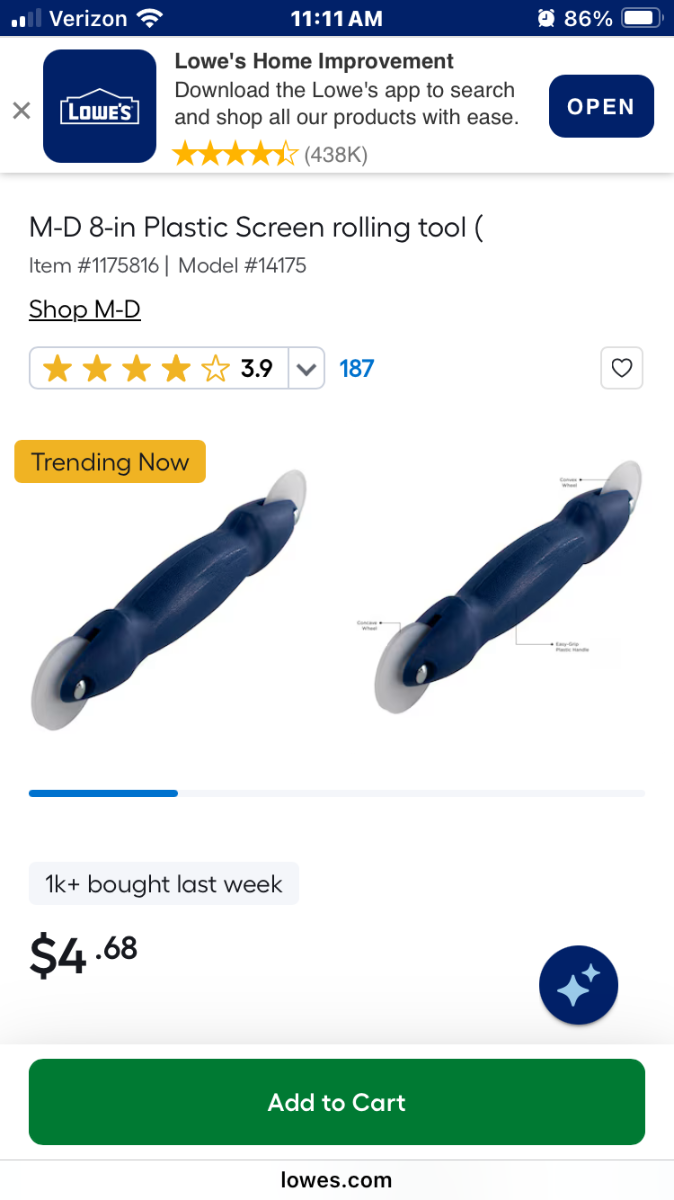This screenshot has width=674, height=1200.
Task: Tap the alarm clock status icon
Action: [x=546, y=18]
